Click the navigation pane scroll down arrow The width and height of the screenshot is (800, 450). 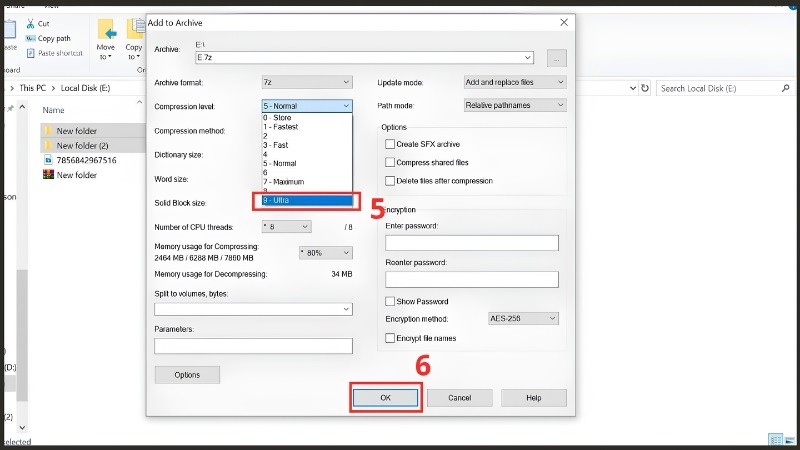(22, 428)
